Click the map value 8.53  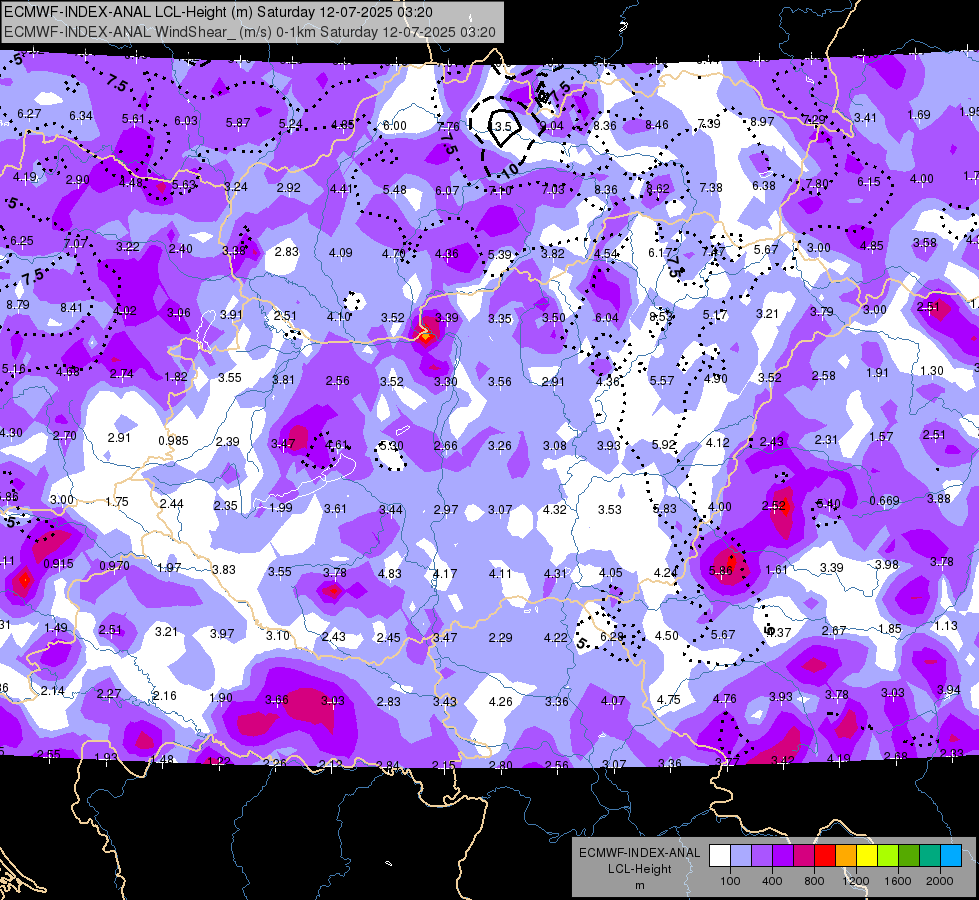661,316
